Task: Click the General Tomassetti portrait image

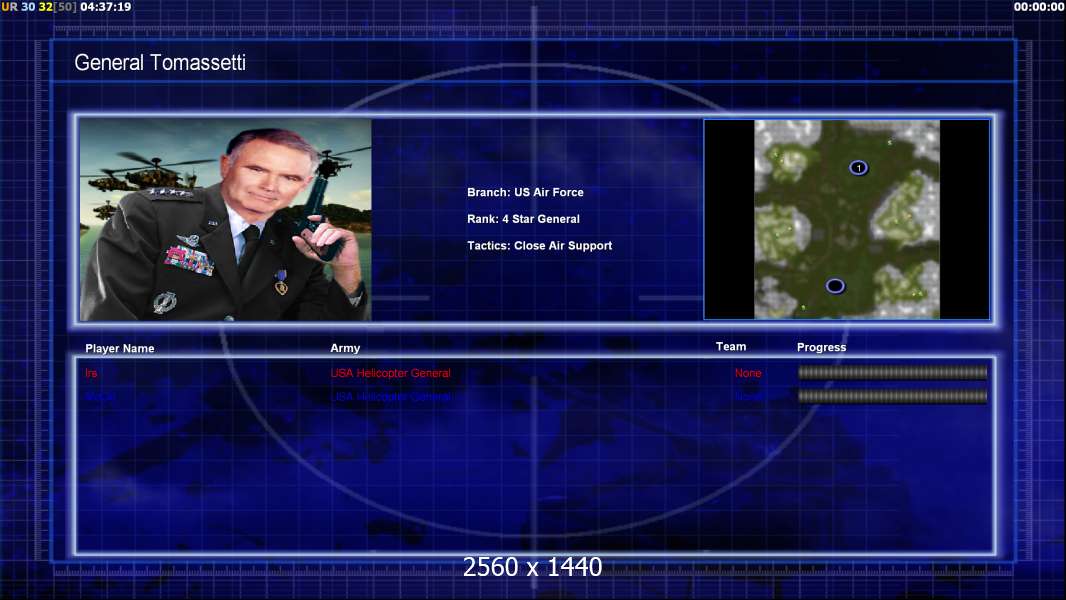Action: pyautogui.click(x=226, y=219)
